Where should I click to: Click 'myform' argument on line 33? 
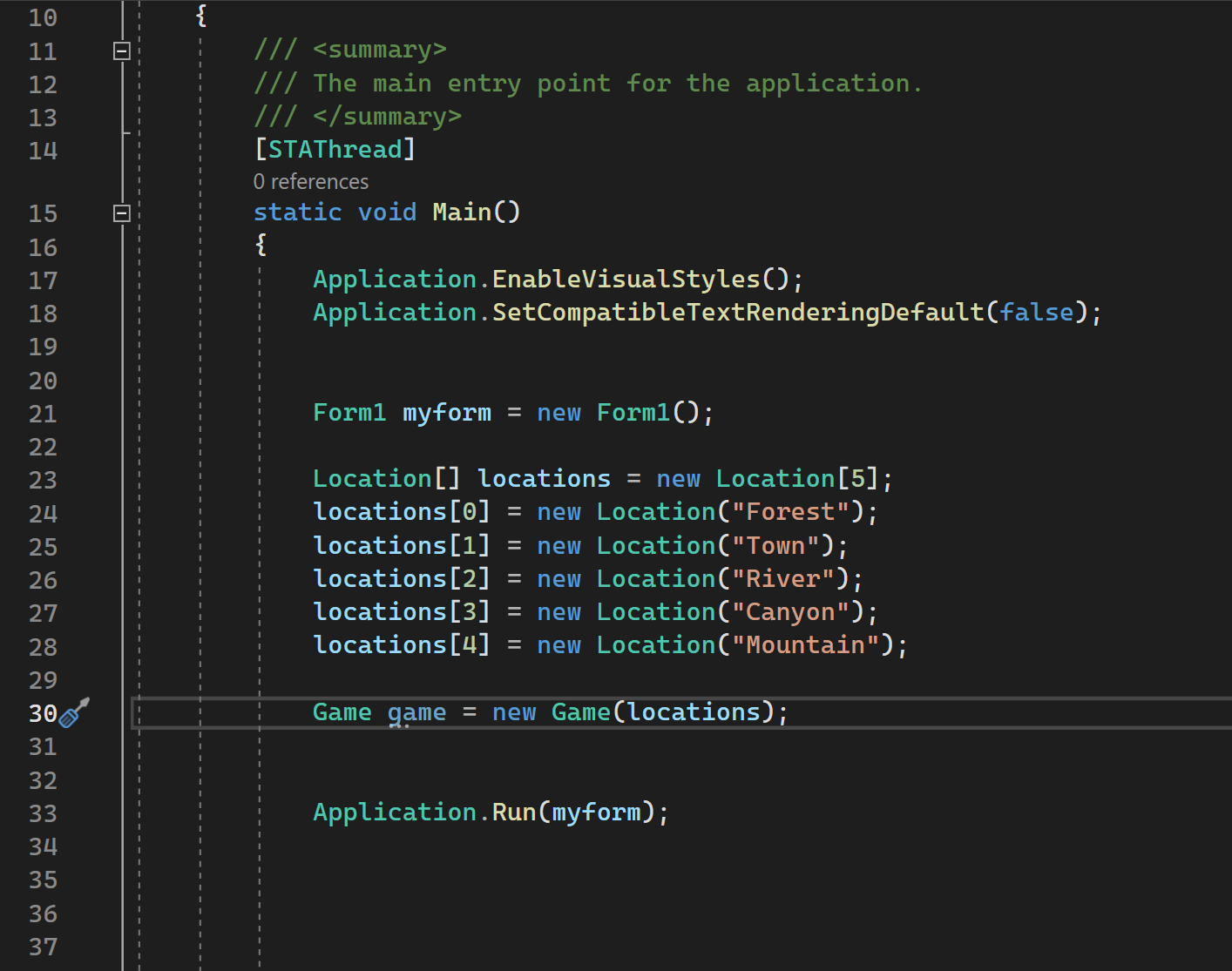596,813
